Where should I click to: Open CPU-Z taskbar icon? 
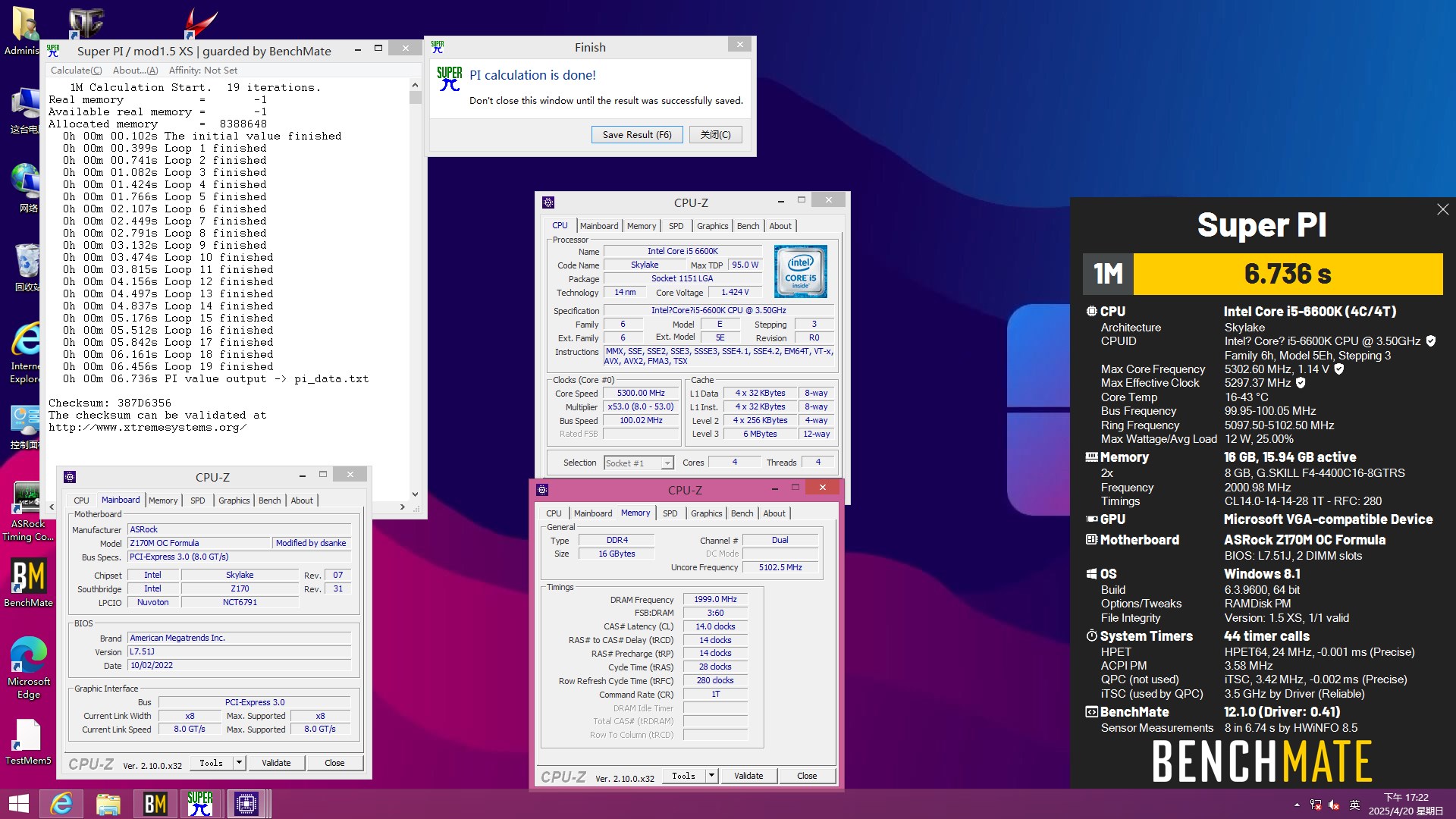click(246, 803)
